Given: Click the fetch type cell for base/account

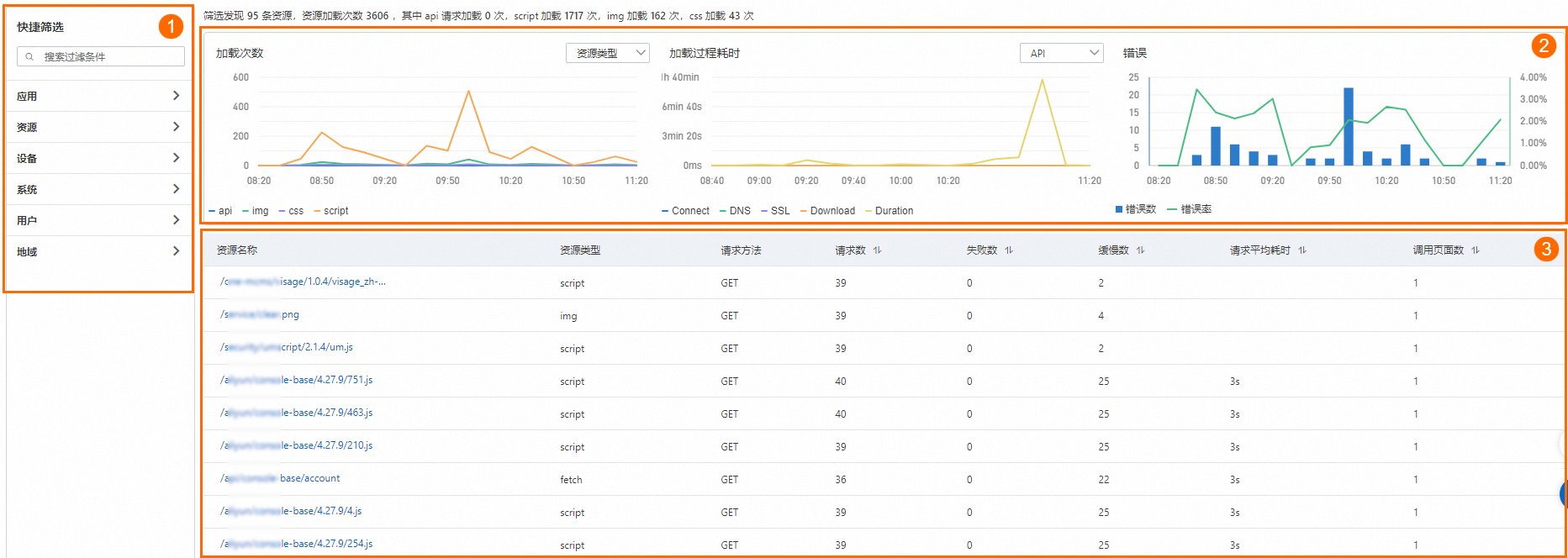Looking at the screenshot, I should click(571, 480).
